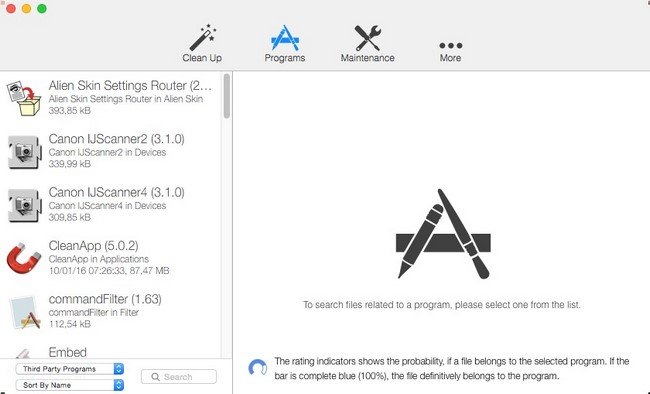650x394 pixels.
Task: Click 'commandFilter in Filter' subtitle
Action: point(93,312)
